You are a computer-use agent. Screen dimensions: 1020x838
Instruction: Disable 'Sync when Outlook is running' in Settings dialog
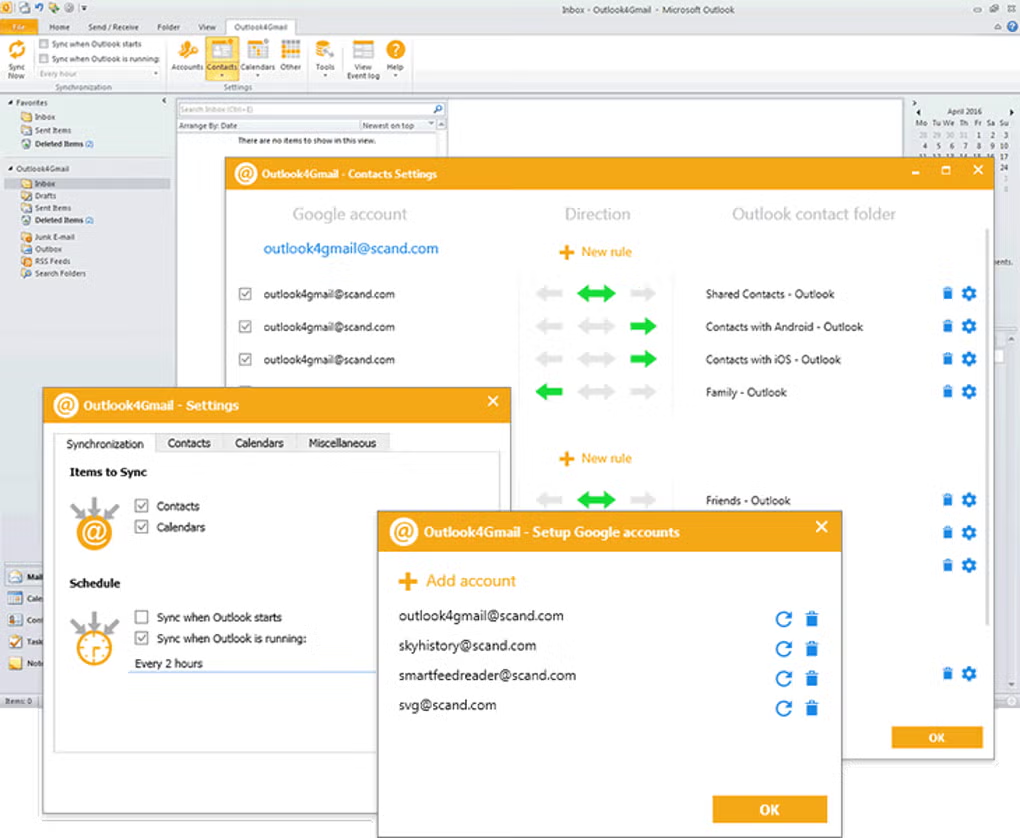[142, 638]
